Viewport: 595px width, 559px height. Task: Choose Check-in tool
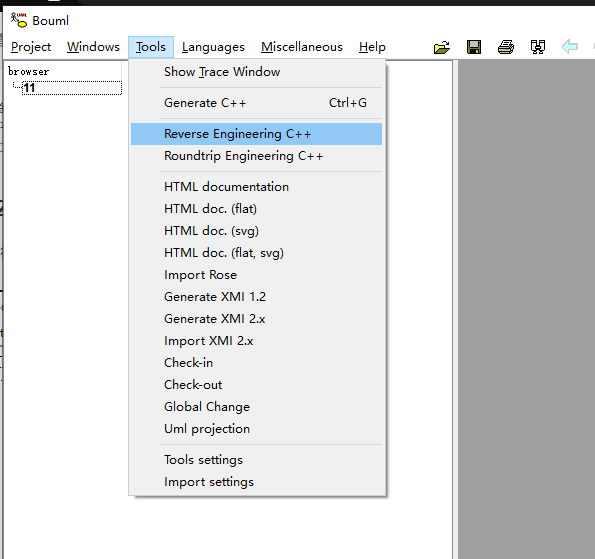tap(257, 363)
